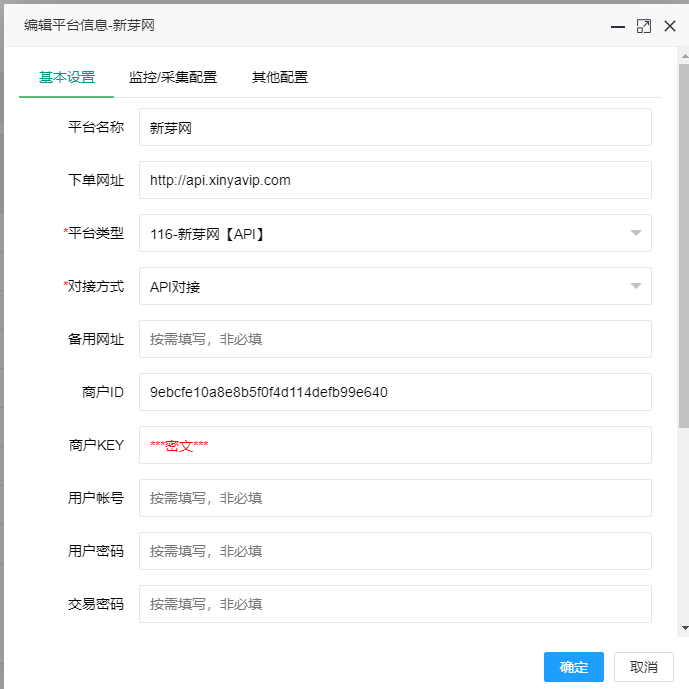Click the 用户帐号 input field

(x=395, y=498)
